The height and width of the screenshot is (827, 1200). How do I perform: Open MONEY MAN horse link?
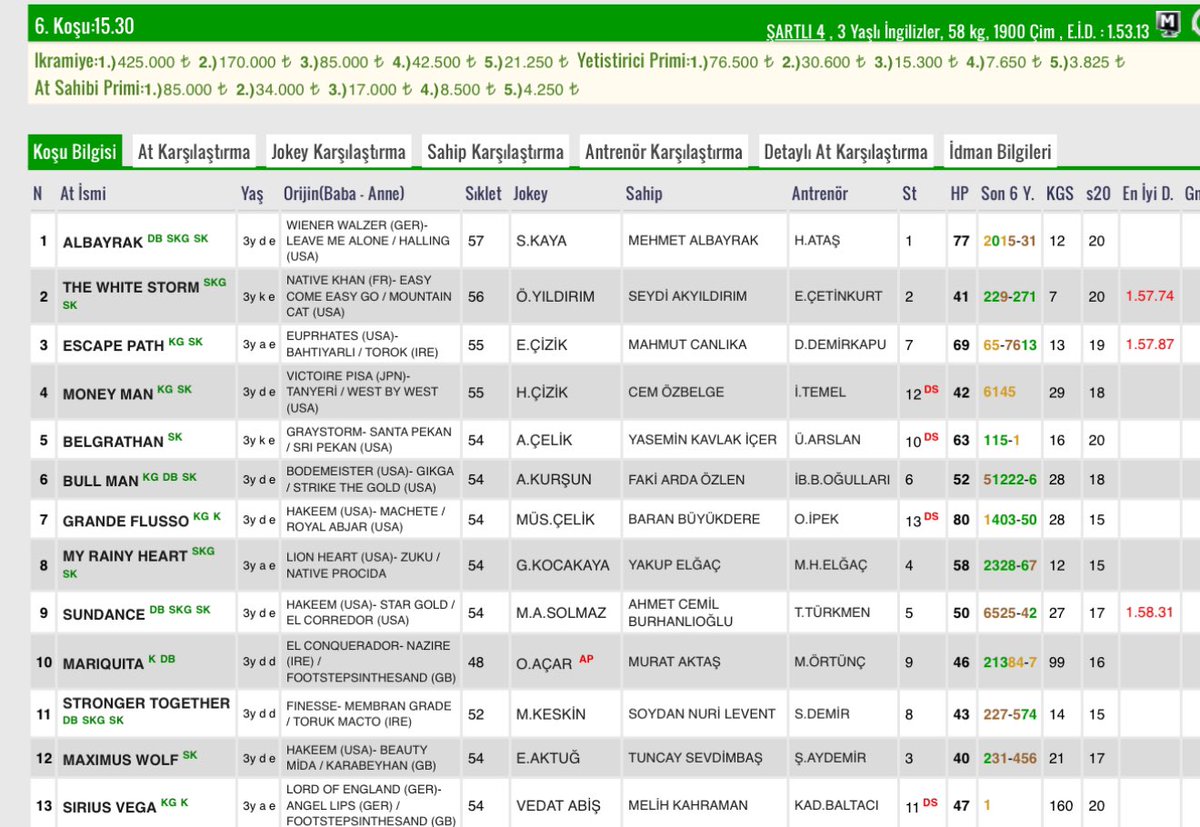(x=108, y=394)
